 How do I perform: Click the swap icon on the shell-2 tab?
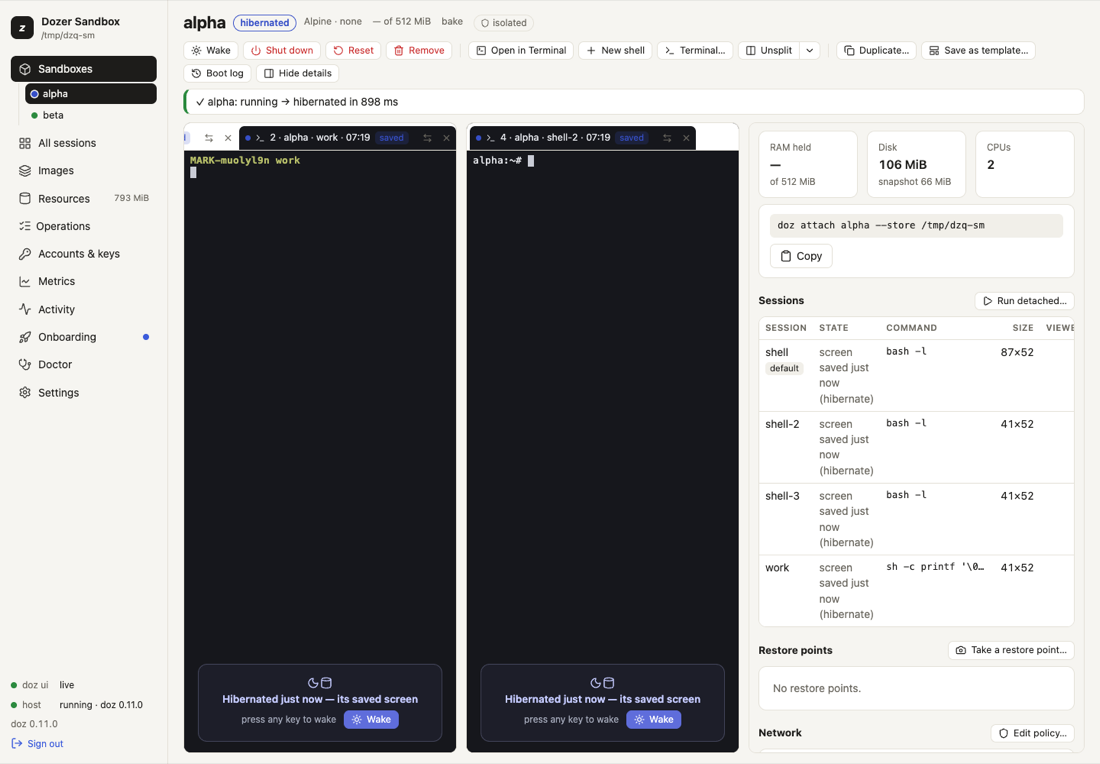point(667,138)
